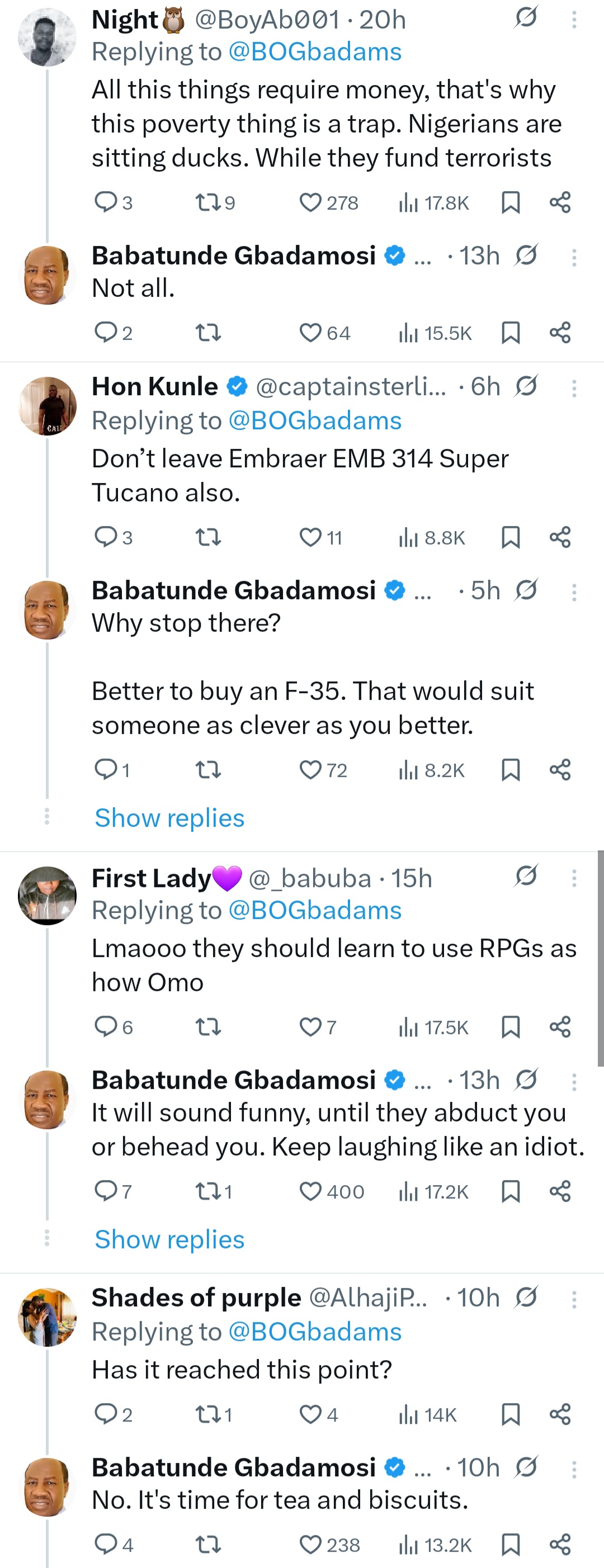Toggle bookmark on Night's reply

(x=510, y=203)
